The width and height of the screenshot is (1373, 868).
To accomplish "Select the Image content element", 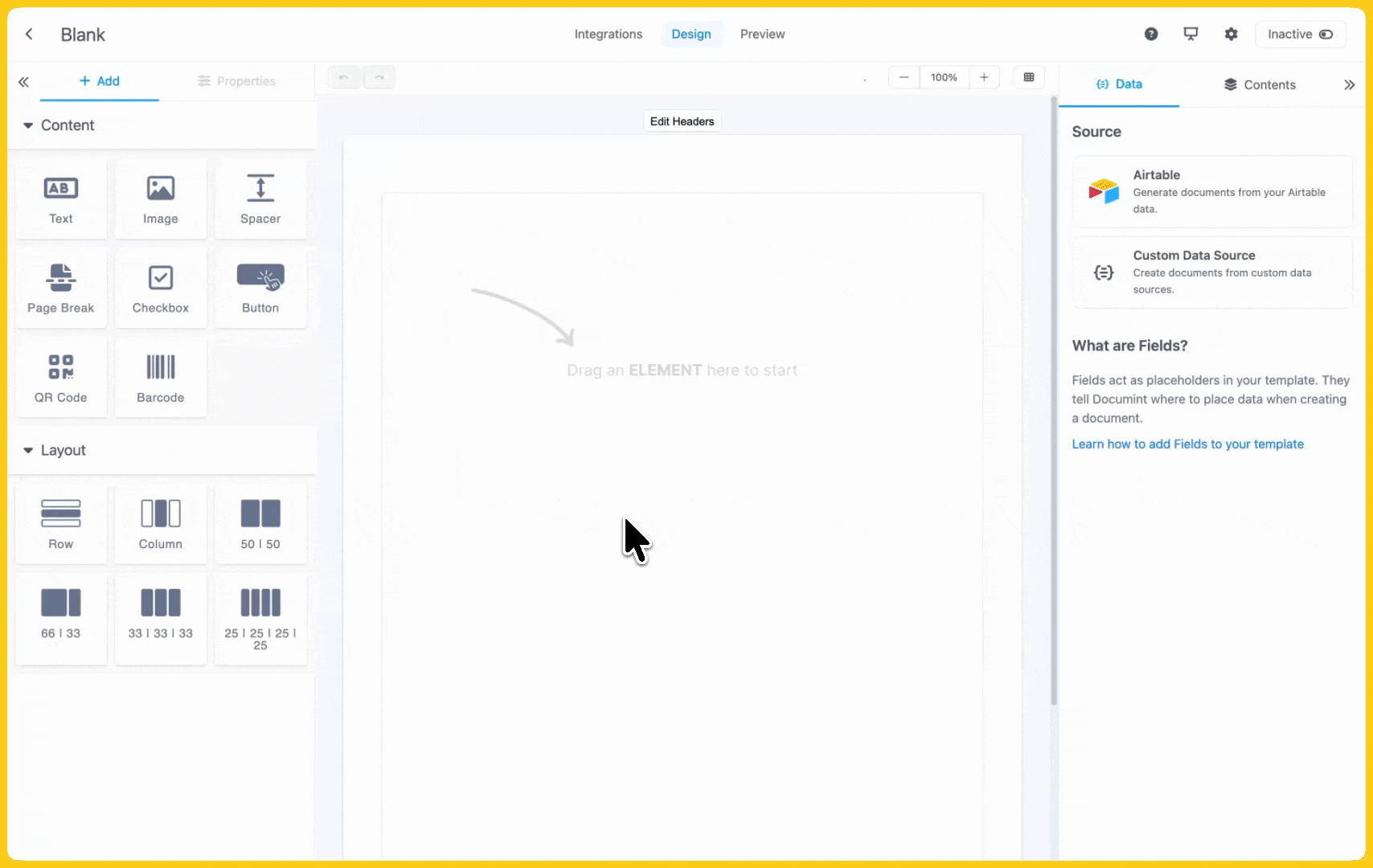I will click(160, 199).
